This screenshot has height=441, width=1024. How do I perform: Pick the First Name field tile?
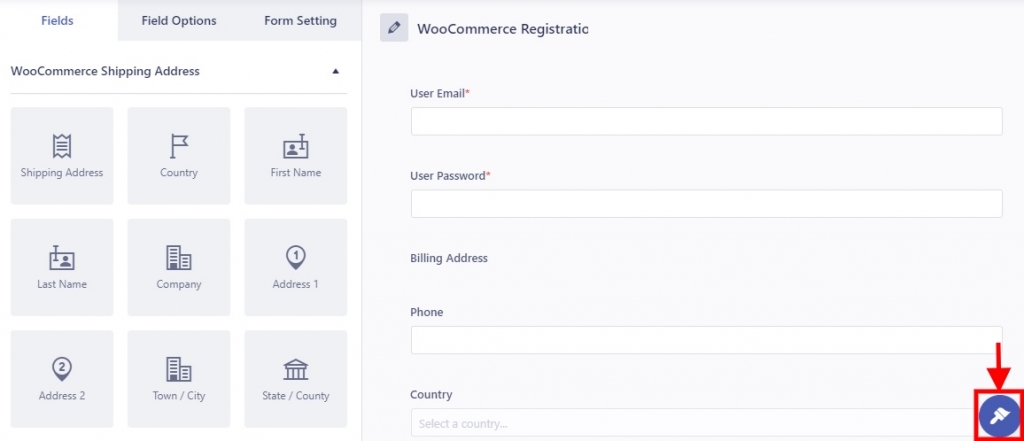pos(296,155)
